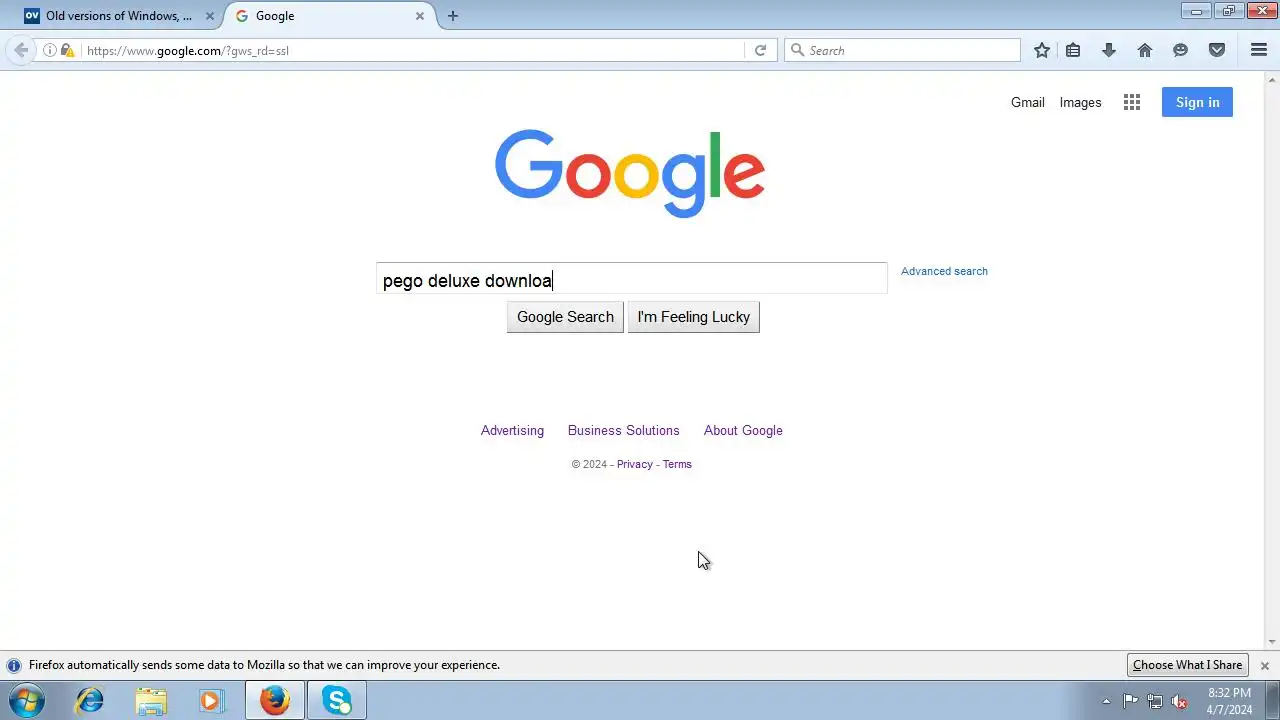Open the Hello chat smiley icon
This screenshot has height=720, width=1280.
coord(1181,50)
